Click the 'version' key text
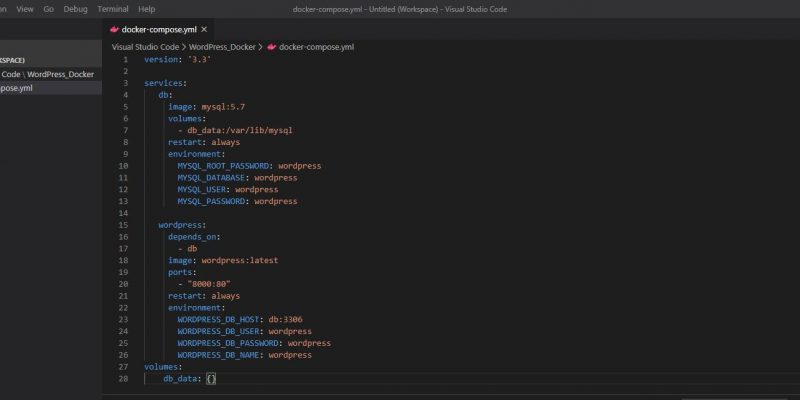The image size is (800, 400). [161, 60]
